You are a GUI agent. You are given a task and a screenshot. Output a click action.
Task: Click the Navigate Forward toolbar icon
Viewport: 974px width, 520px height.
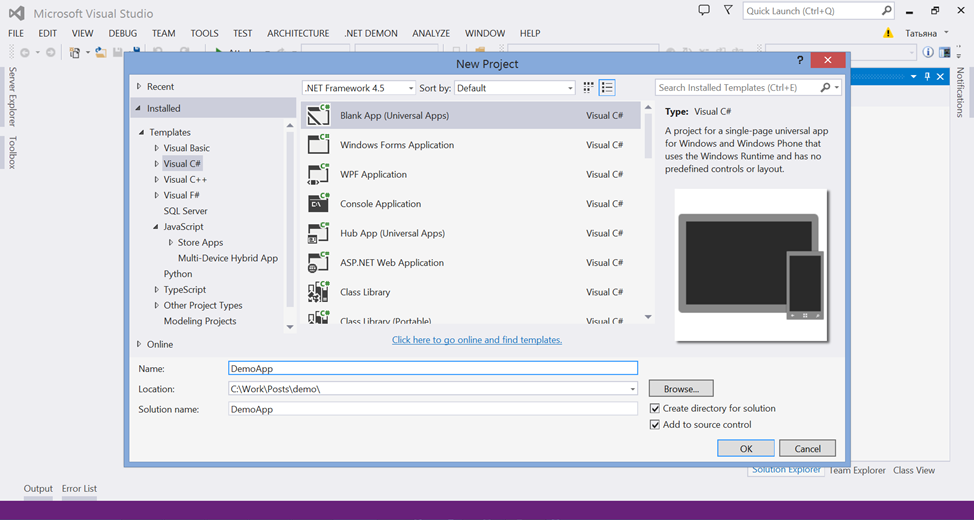point(50,53)
